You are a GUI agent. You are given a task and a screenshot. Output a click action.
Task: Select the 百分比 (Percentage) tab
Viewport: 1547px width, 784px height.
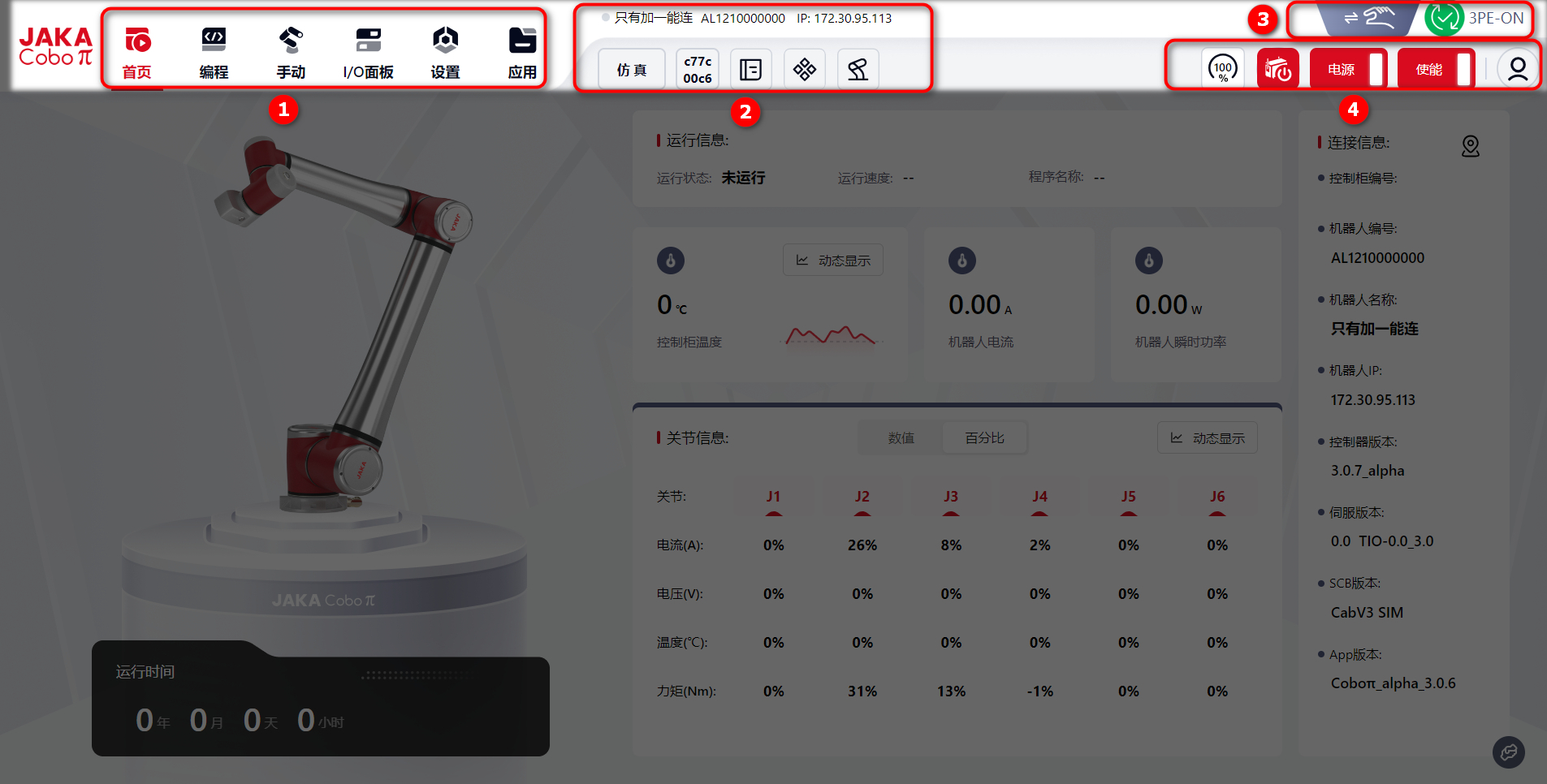[x=984, y=438]
